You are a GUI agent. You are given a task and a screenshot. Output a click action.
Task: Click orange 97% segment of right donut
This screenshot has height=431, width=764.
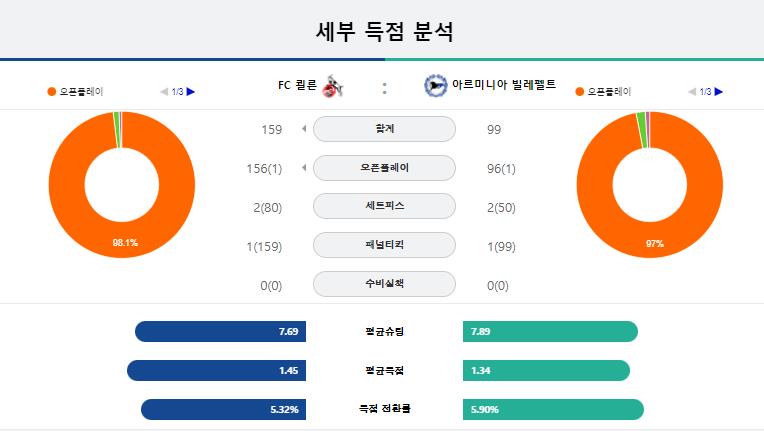pyautogui.click(x=654, y=241)
